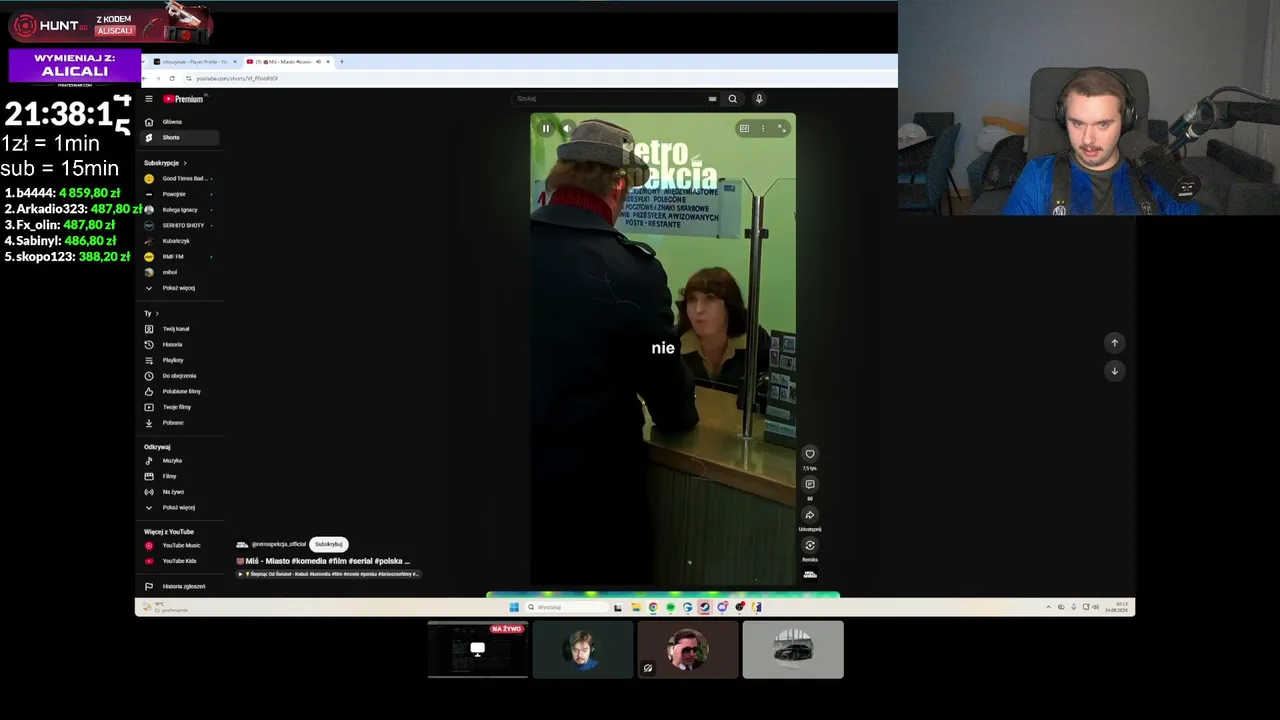Show hidden system tray icons
This screenshot has width=1280, height=720.
pyautogui.click(x=1048, y=607)
